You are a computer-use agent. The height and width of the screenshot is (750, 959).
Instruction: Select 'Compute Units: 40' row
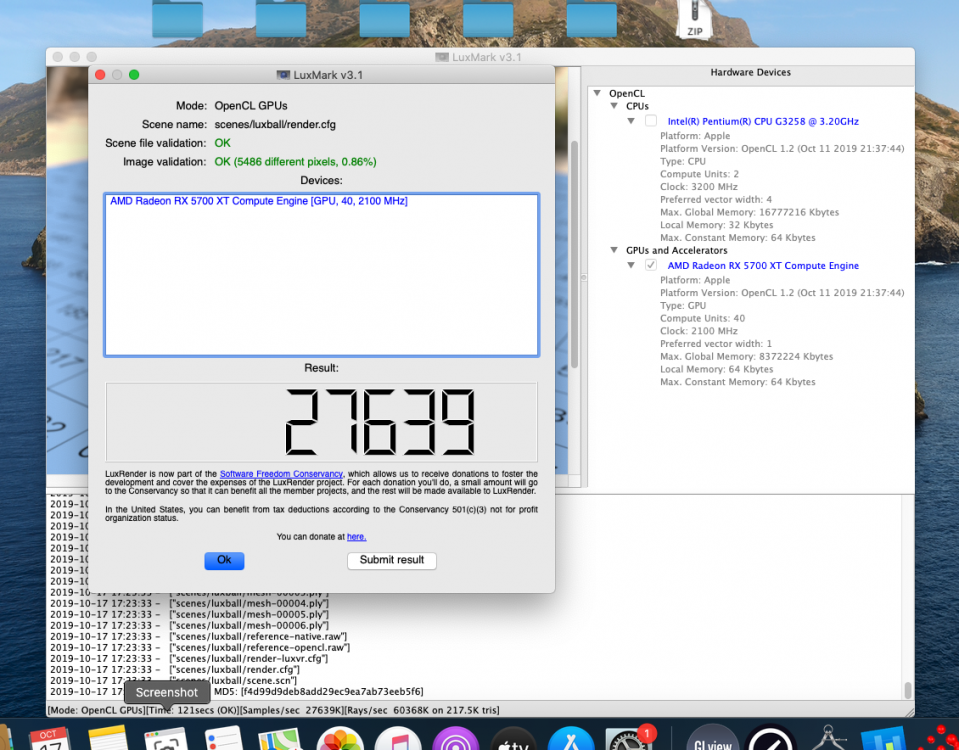pyautogui.click(x=702, y=318)
